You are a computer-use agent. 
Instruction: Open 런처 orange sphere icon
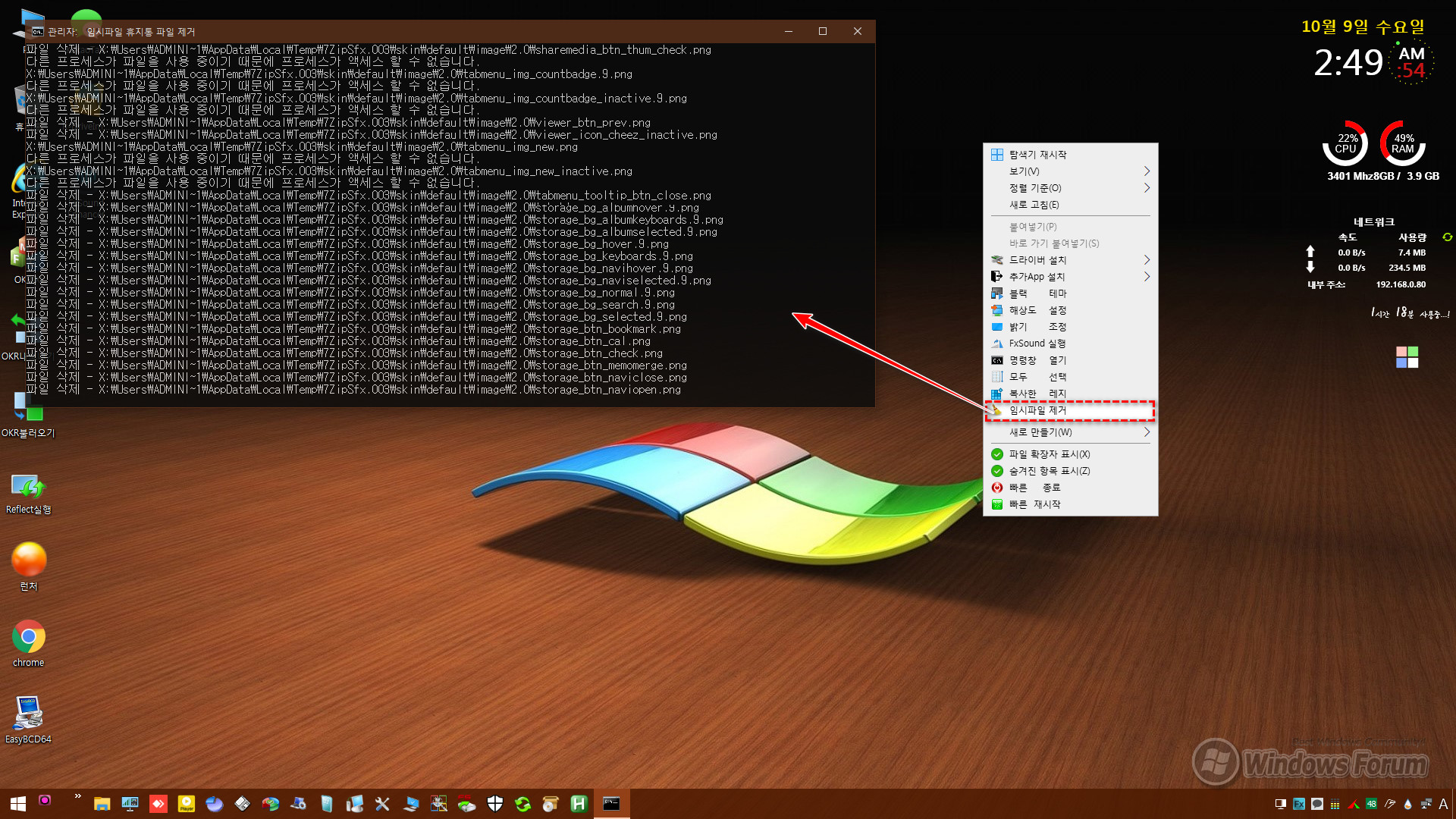[x=30, y=558]
